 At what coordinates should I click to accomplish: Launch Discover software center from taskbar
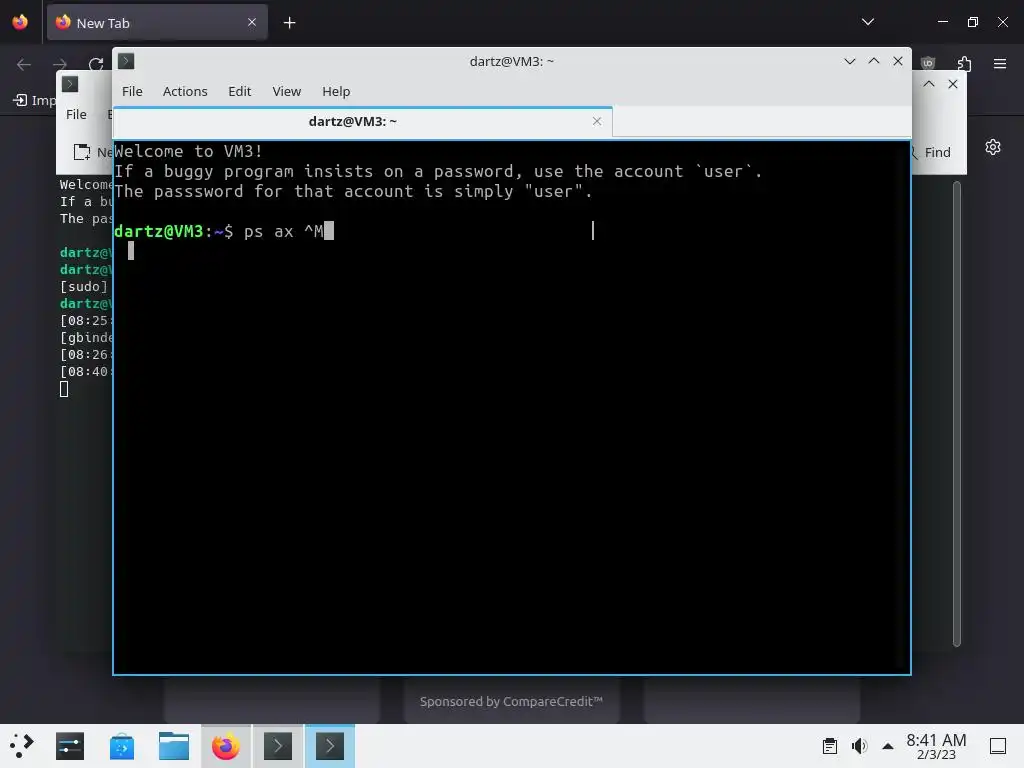[x=122, y=746]
